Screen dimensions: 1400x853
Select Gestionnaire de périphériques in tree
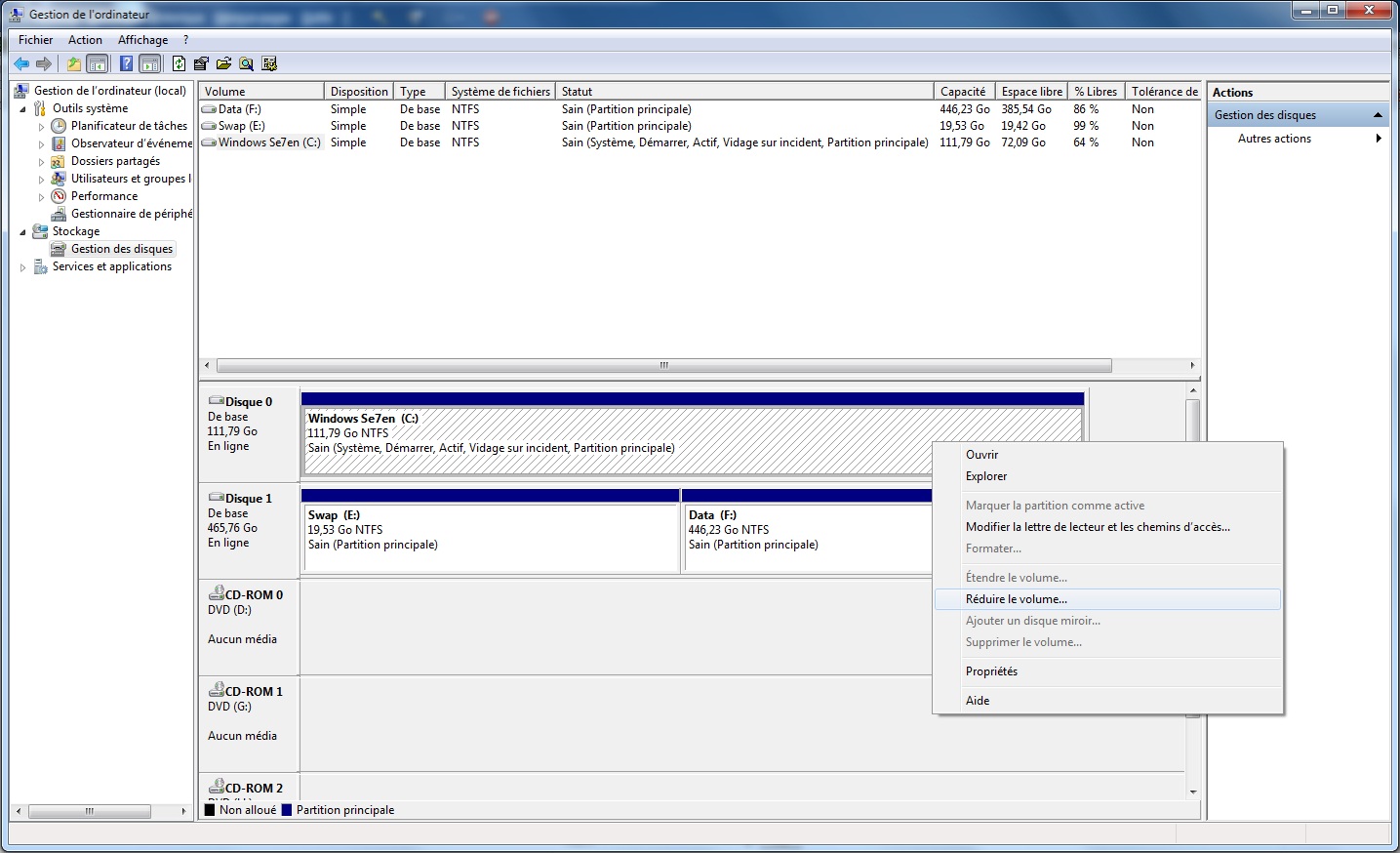[131, 214]
